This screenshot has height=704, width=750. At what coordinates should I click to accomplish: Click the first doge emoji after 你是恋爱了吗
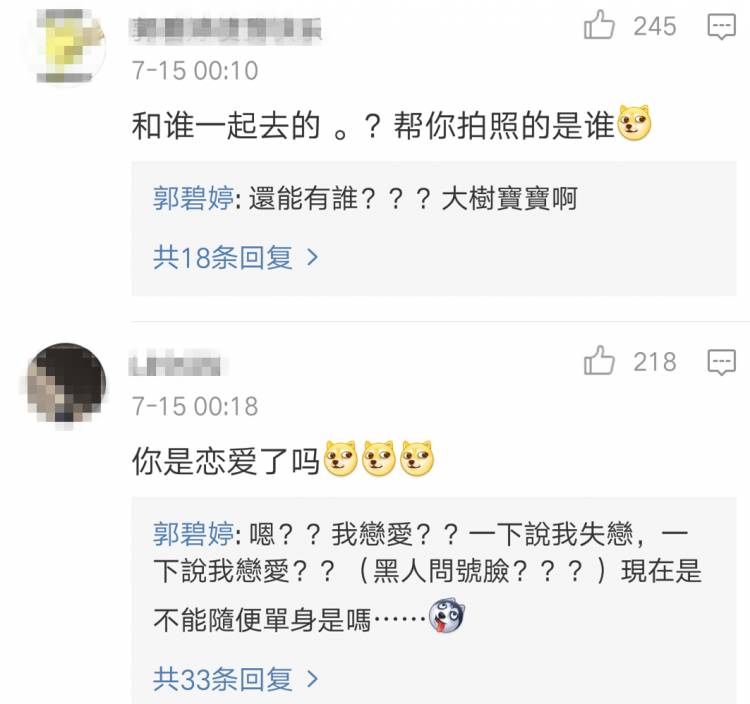341,459
